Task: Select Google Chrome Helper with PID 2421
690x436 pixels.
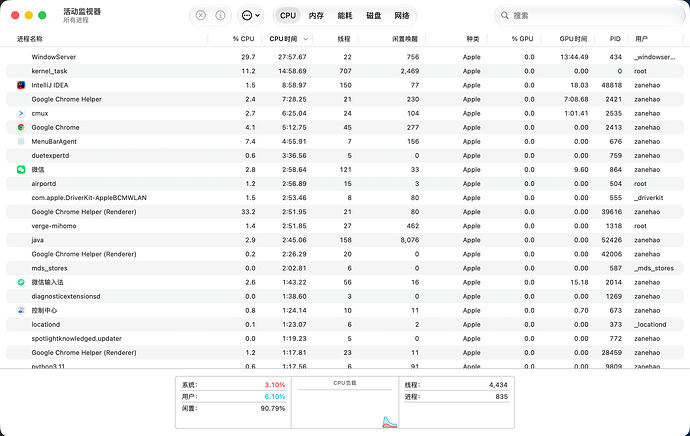Action: click(345, 99)
